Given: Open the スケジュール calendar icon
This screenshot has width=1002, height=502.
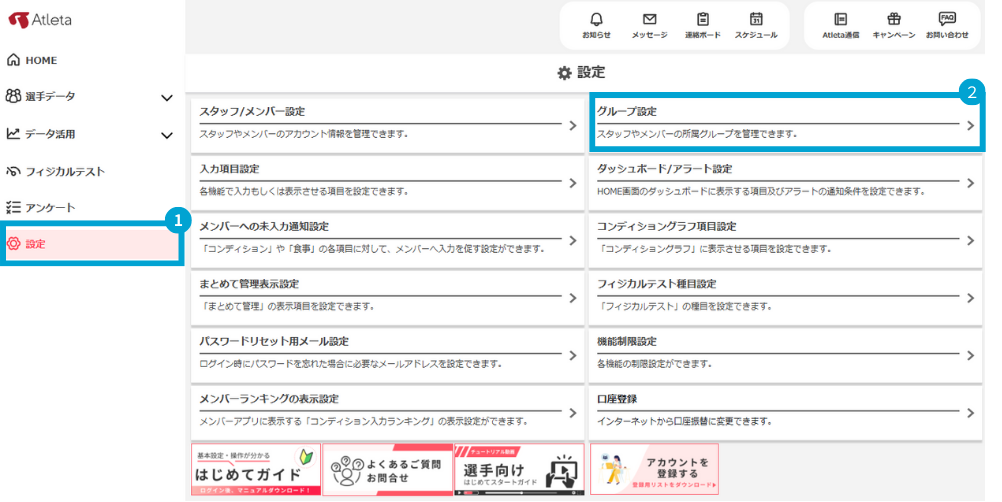Looking at the screenshot, I should (755, 25).
